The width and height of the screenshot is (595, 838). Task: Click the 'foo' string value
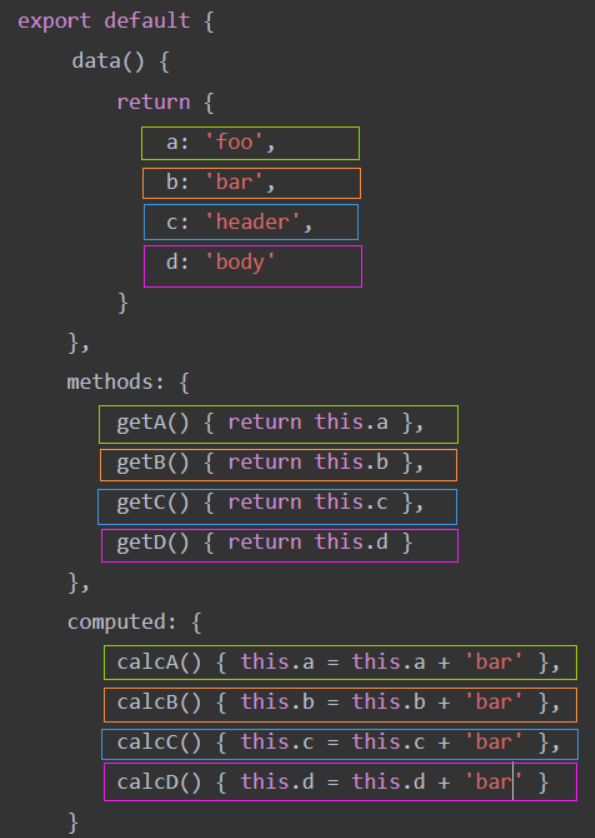click(x=234, y=142)
